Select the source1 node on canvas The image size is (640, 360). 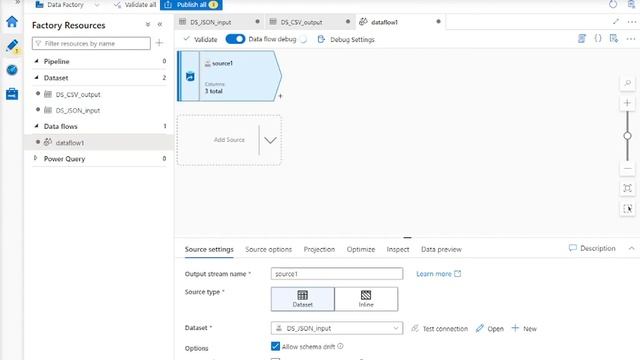point(229,76)
